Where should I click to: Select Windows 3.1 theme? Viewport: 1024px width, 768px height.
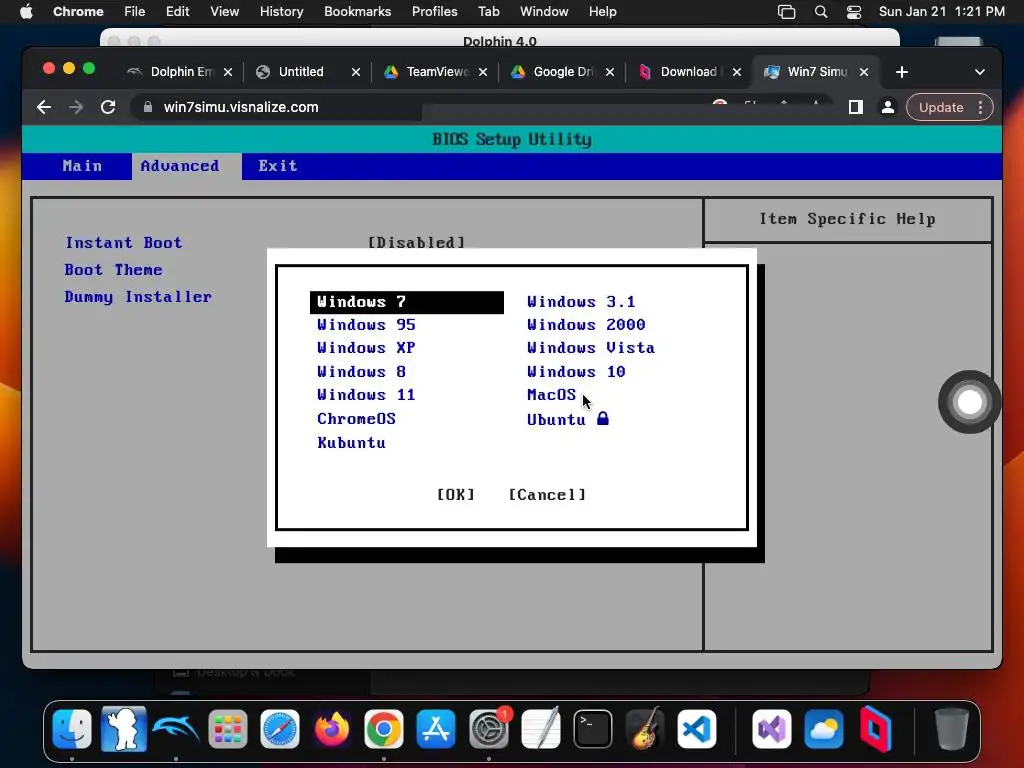[581, 302]
